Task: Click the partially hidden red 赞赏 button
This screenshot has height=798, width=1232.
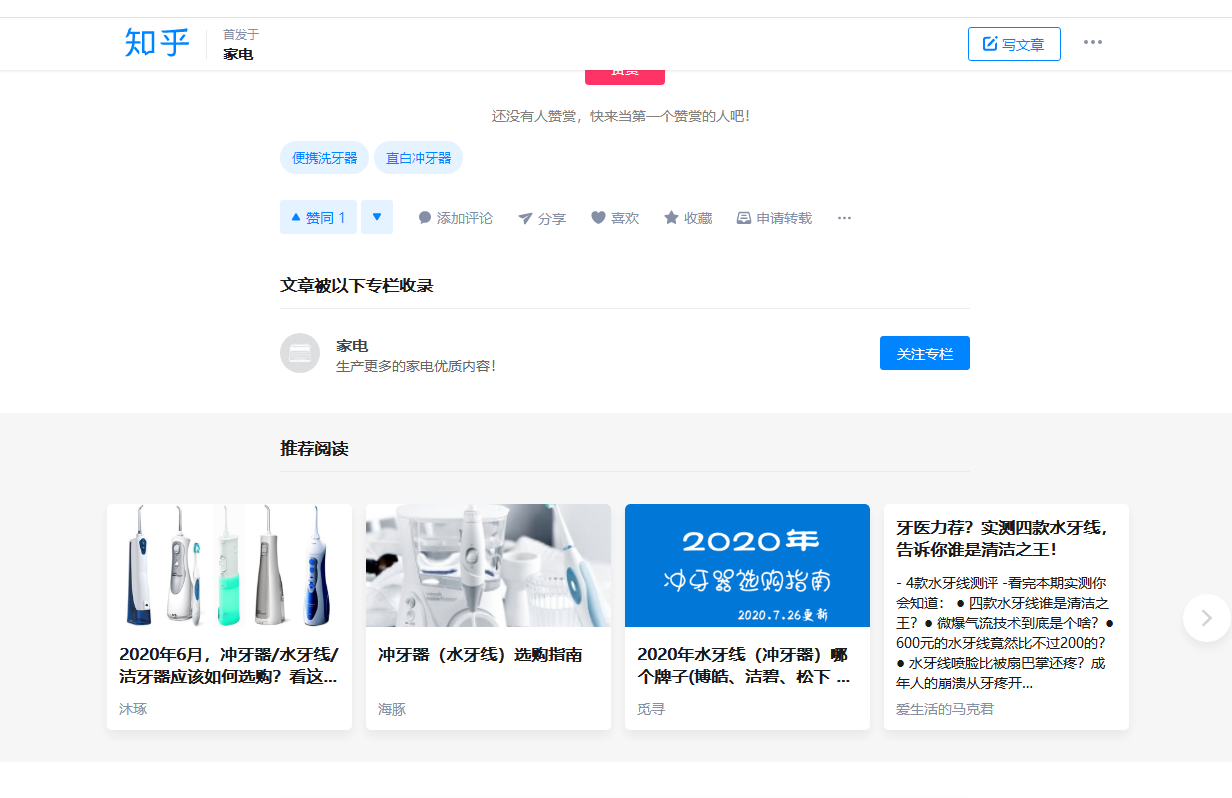Action: pyautogui.click(x=625, y=76)
